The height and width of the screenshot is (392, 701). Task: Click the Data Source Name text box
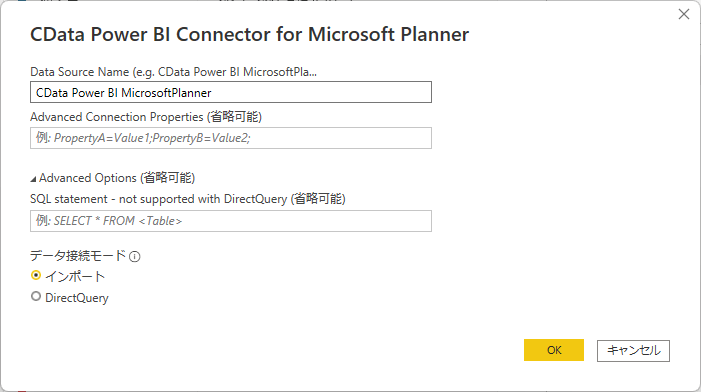click(231, 92)
